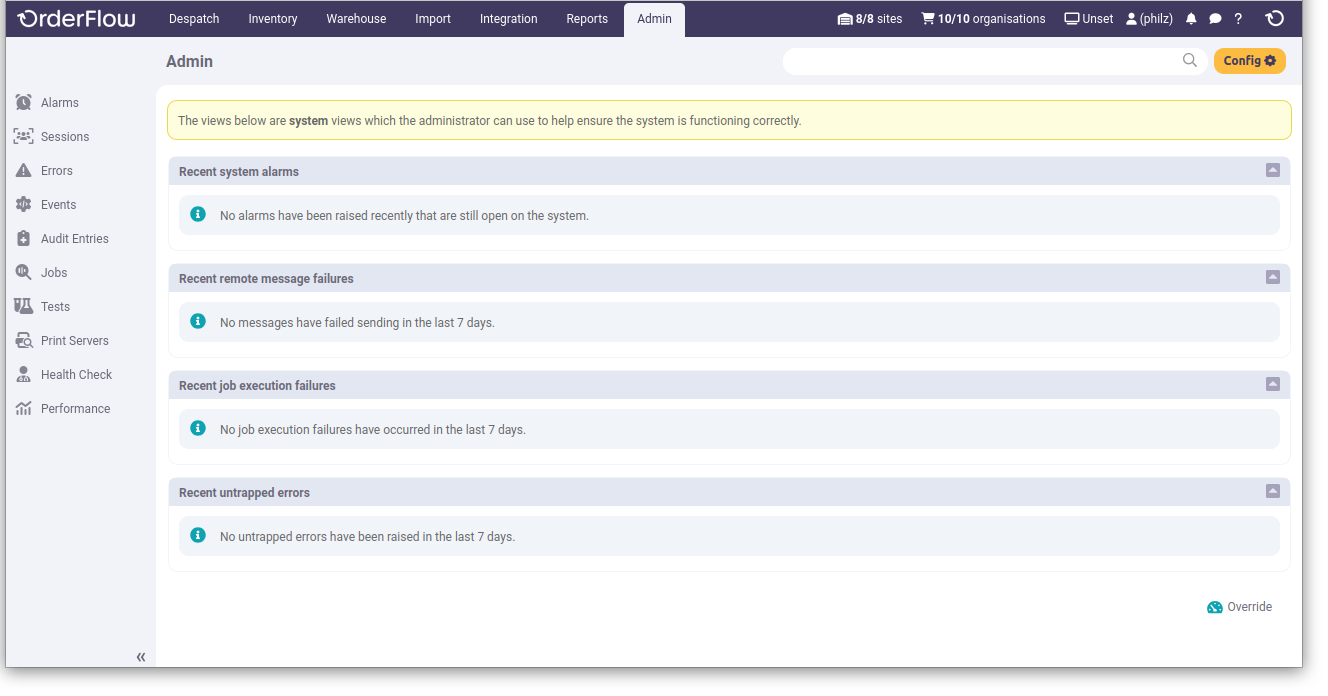Select Print Servers in sidebar
This screenshot has height=696, width=1328.
point(74,340)
